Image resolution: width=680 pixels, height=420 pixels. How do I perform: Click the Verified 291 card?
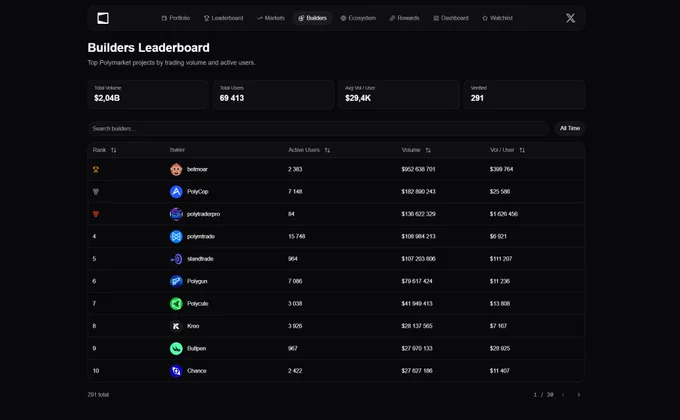pyautogui.click(x=524, y=94)
